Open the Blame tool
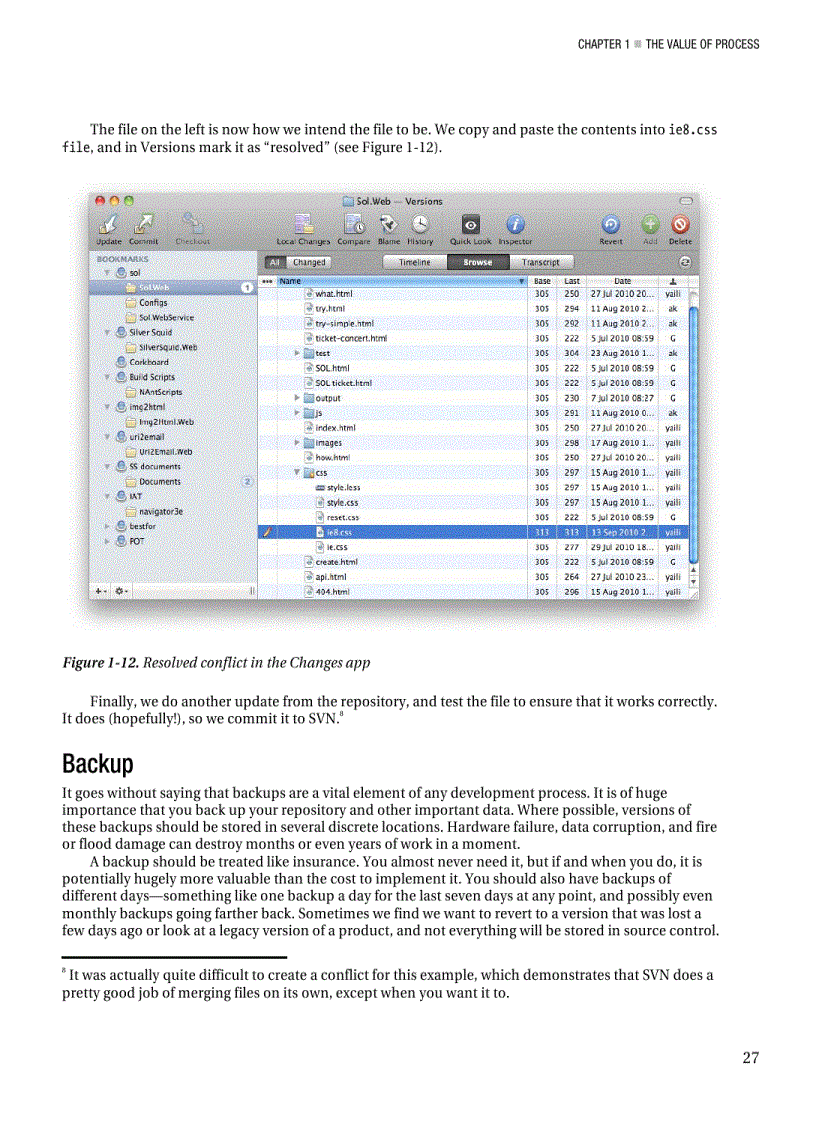816x1123 pixels. click(x=388, y=224)
